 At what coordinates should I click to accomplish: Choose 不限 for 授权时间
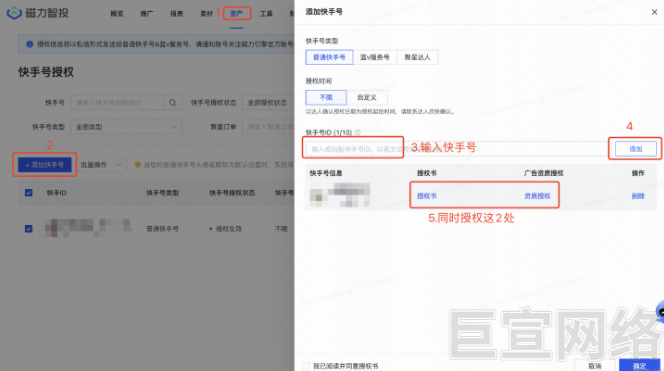(x=326, y=97)
